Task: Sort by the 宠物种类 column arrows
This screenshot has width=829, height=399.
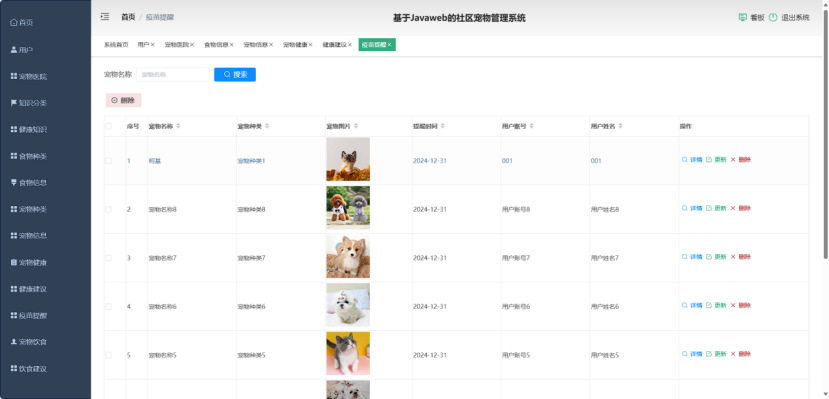Action: coord(267,126)
